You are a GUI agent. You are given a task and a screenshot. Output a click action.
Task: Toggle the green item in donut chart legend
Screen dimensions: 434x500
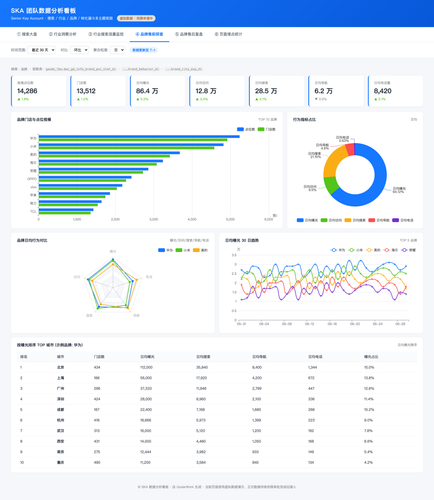pyautogui.click(x=331, y=220)
